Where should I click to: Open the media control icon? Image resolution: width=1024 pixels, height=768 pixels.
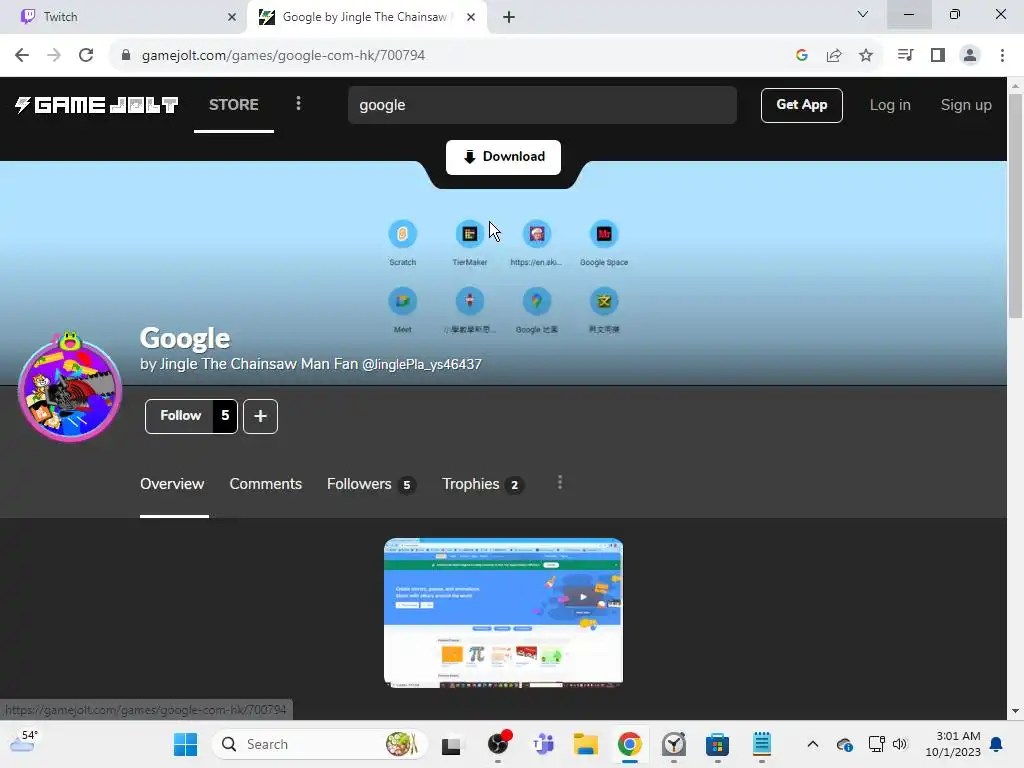905,55
